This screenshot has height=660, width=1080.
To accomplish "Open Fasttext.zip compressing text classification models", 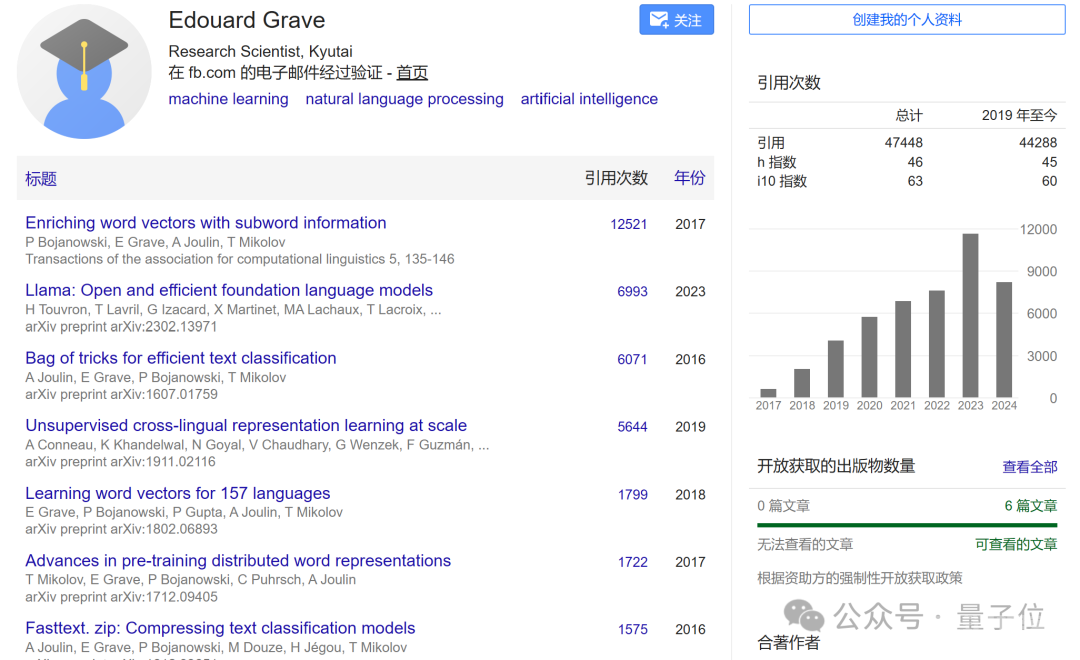I will (x=220, y=628).
